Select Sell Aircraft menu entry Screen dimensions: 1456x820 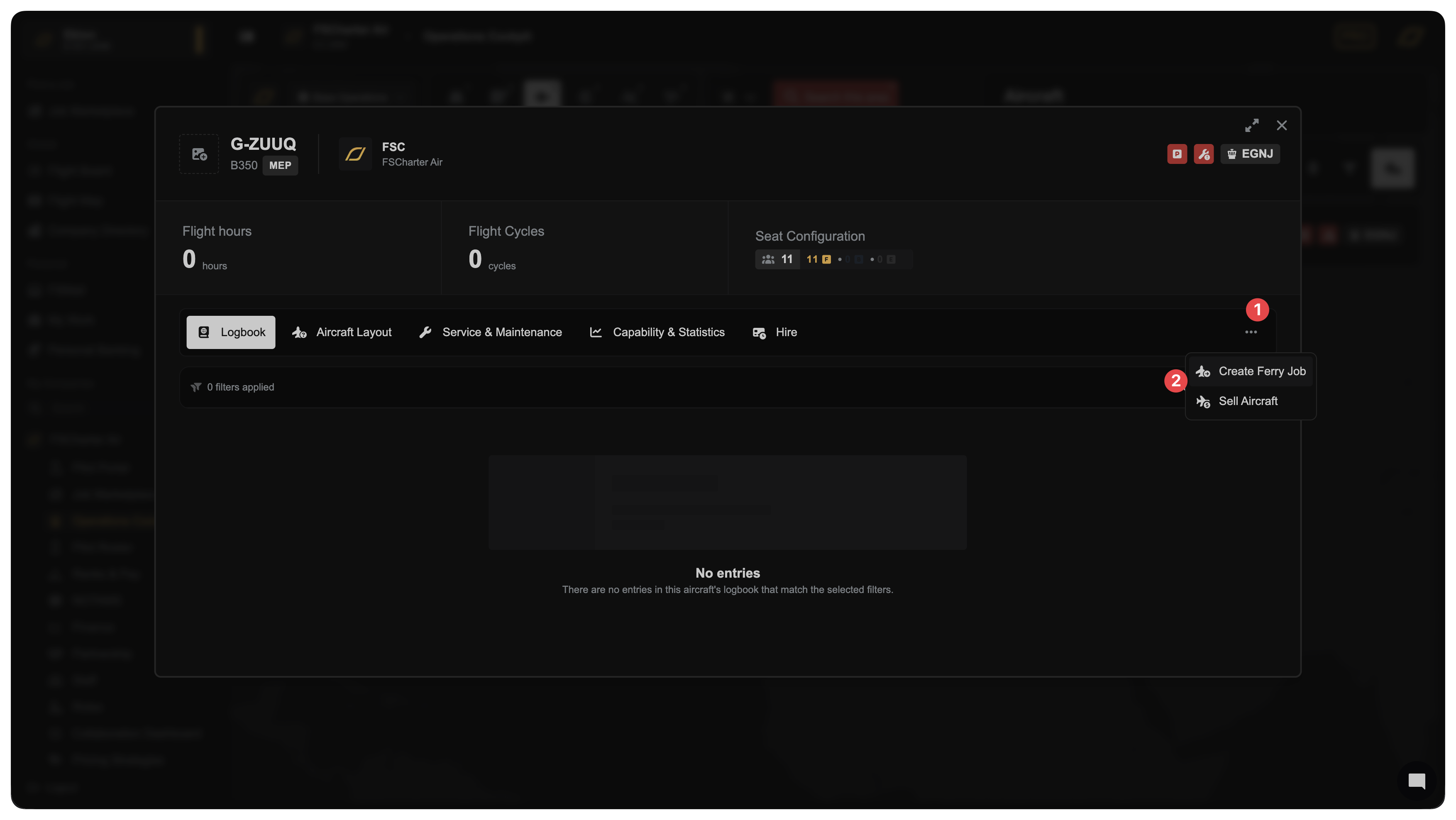coord(1247,401)
